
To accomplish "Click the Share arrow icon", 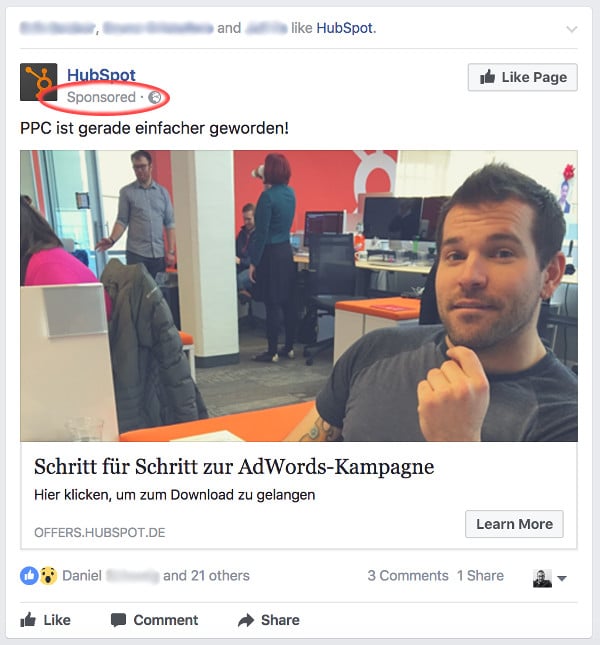I will point(246,620).
